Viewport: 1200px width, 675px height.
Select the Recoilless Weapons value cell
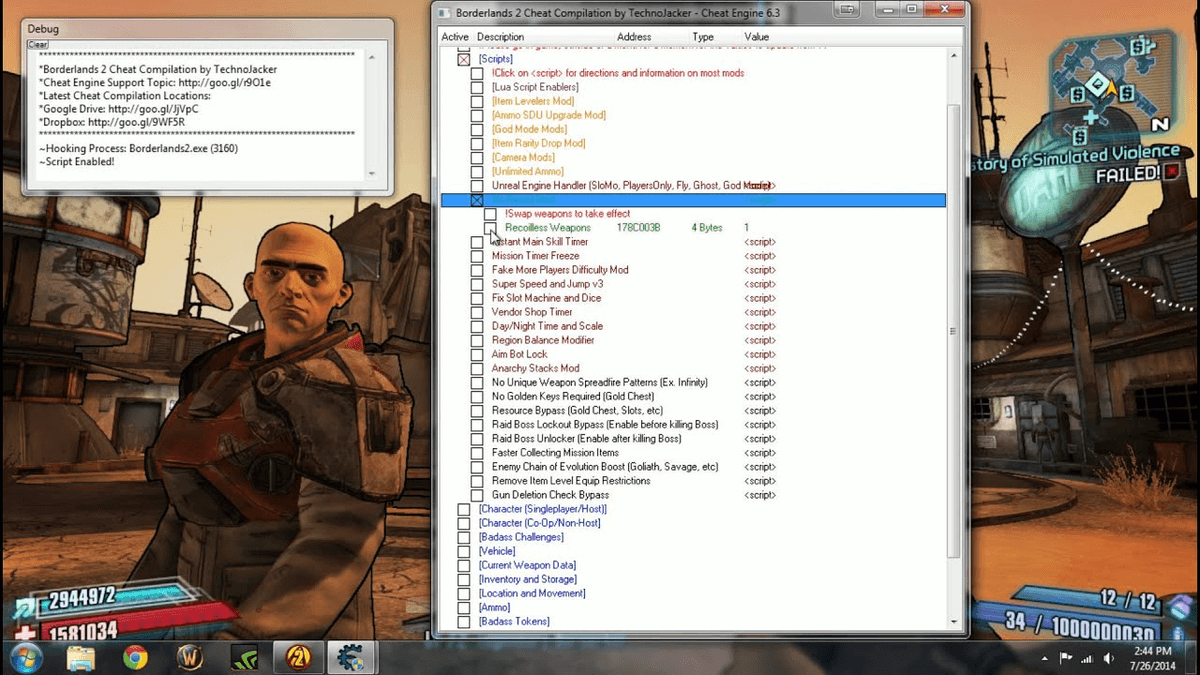746,228
